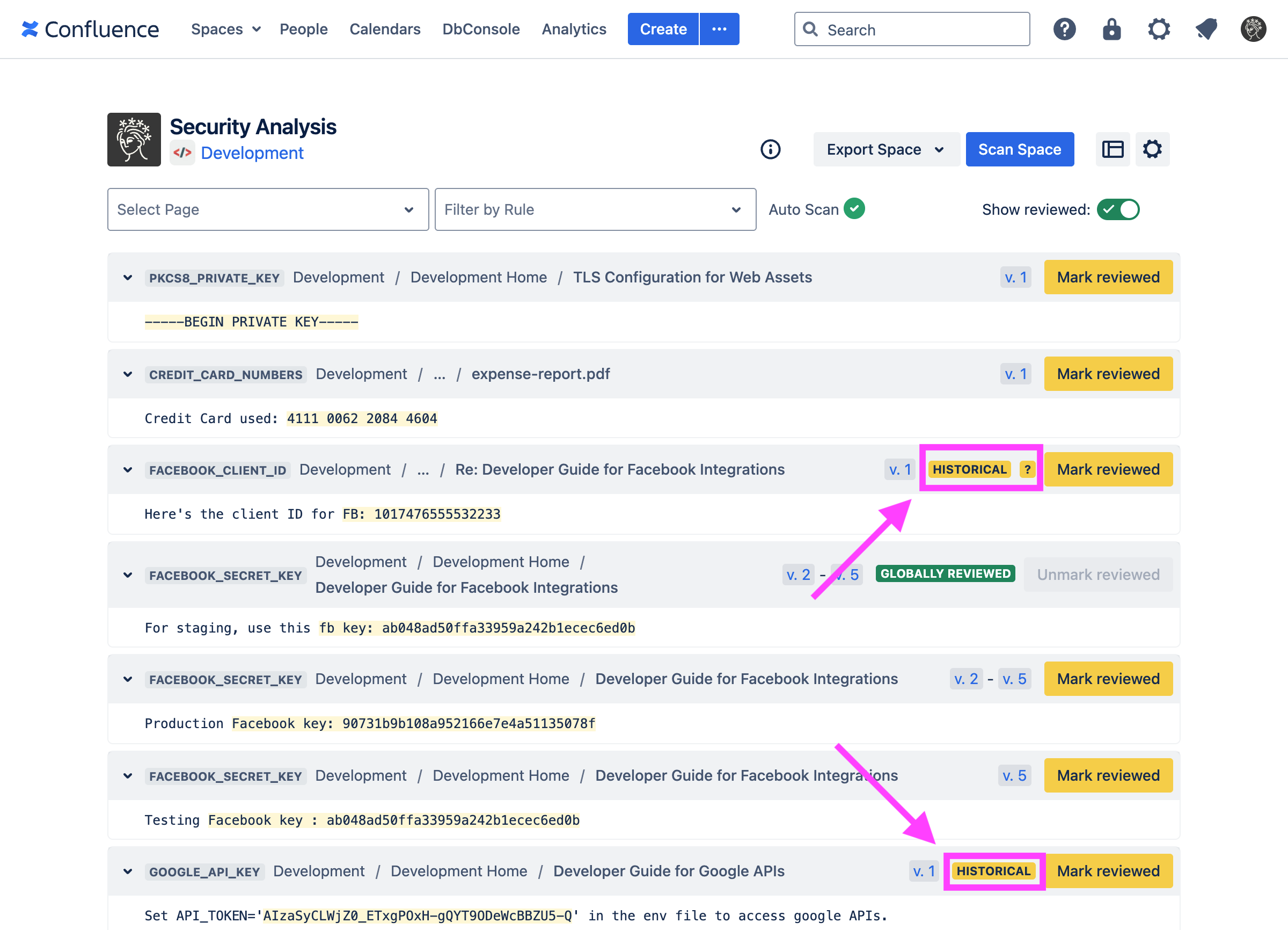Open the user profile avatar
Screen dimensions: 1288x930
1253,29
